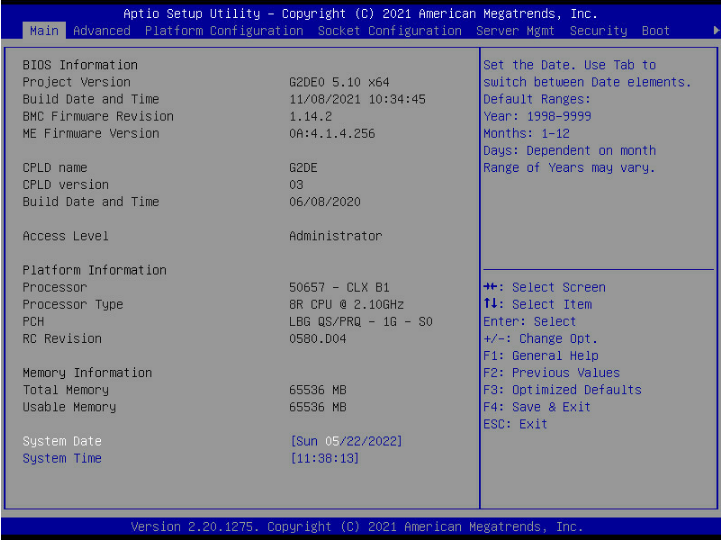Open the Platform Configuration tab
The image size is (722, 540).
224,31
